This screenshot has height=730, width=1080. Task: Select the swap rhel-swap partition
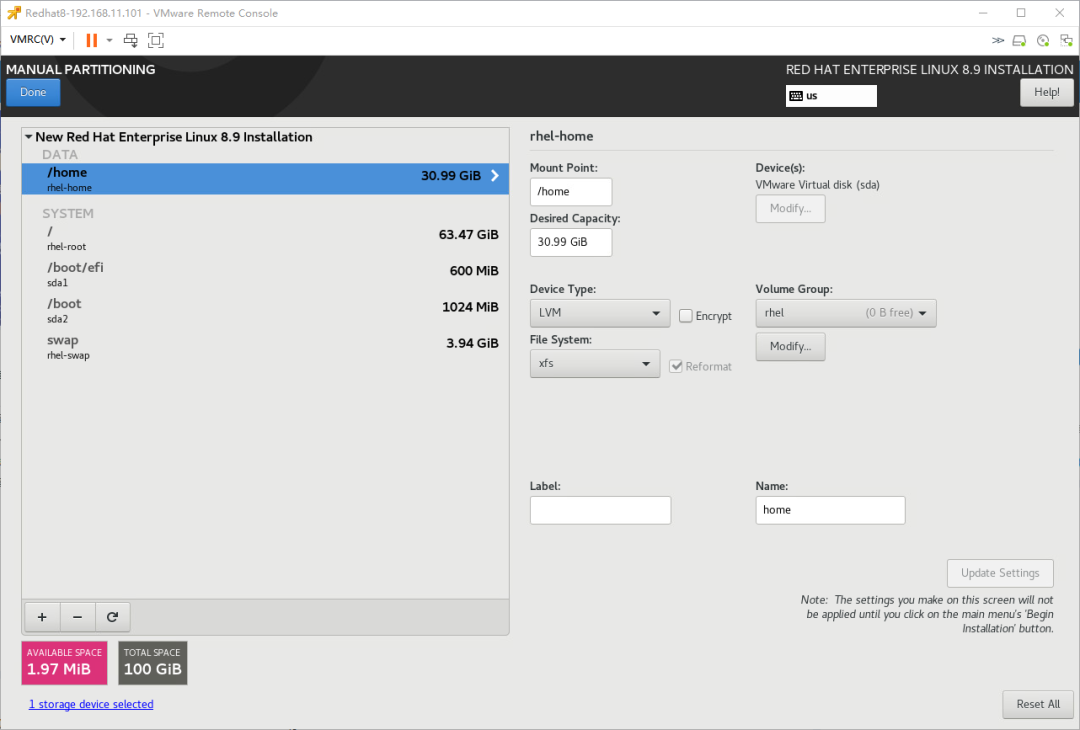pyautogui.click(x=265, y=347)
